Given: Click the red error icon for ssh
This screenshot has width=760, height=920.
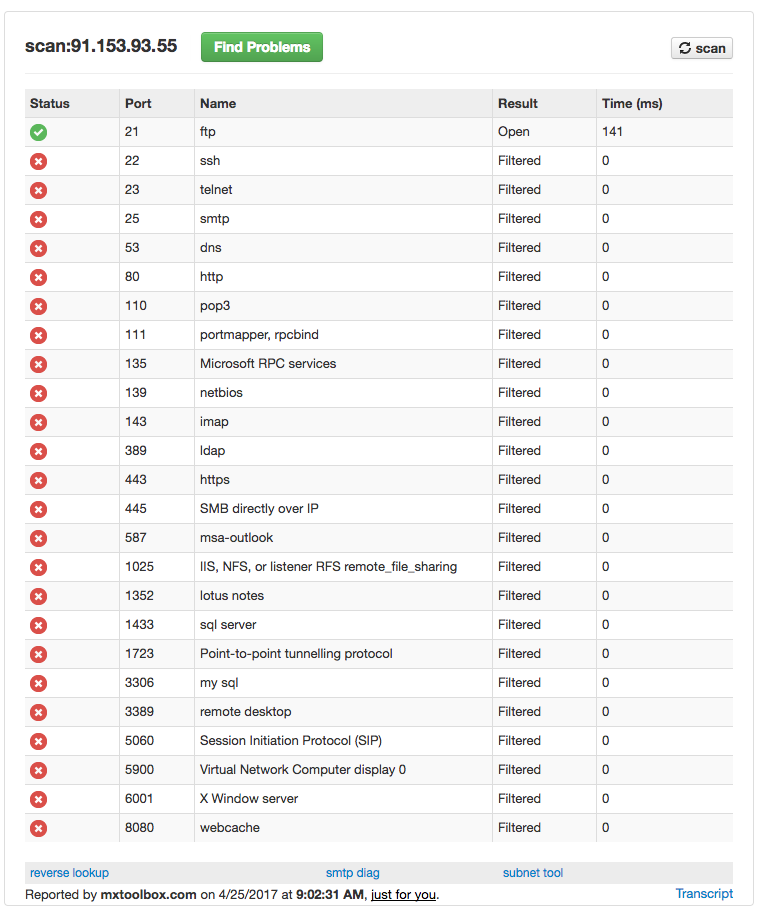Looking at the screenshot, I should pyautogui.click(x=39, y=161).
